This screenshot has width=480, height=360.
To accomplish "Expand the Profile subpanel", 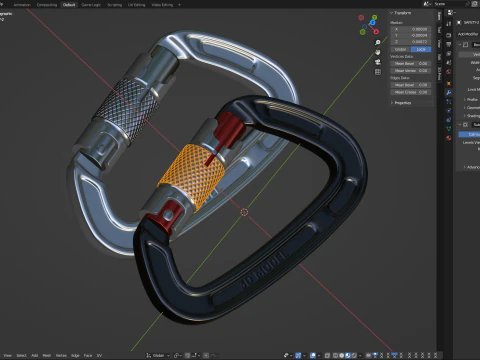I will tap(471, 99).
